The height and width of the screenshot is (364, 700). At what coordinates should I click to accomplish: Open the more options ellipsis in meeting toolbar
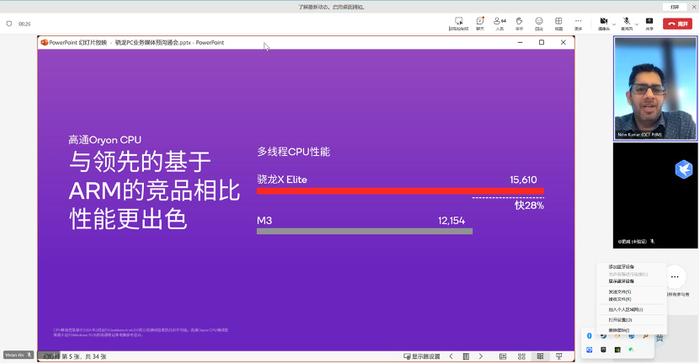(578, 23)
